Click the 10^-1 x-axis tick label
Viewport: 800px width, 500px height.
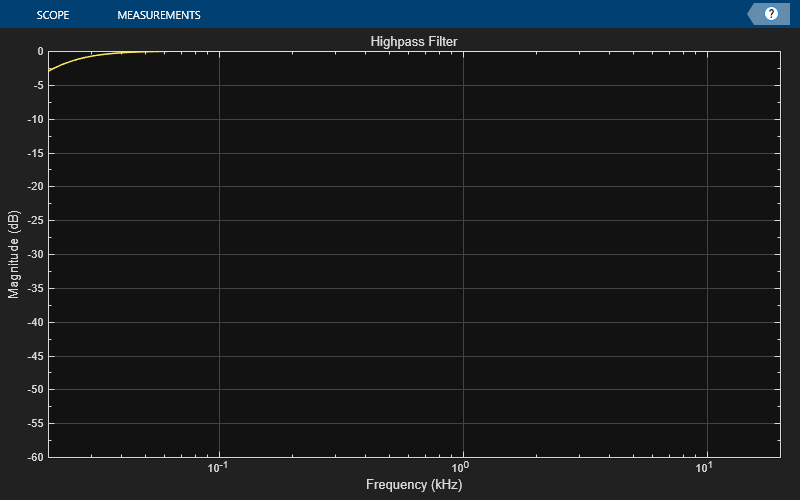(x=217, y=467)
